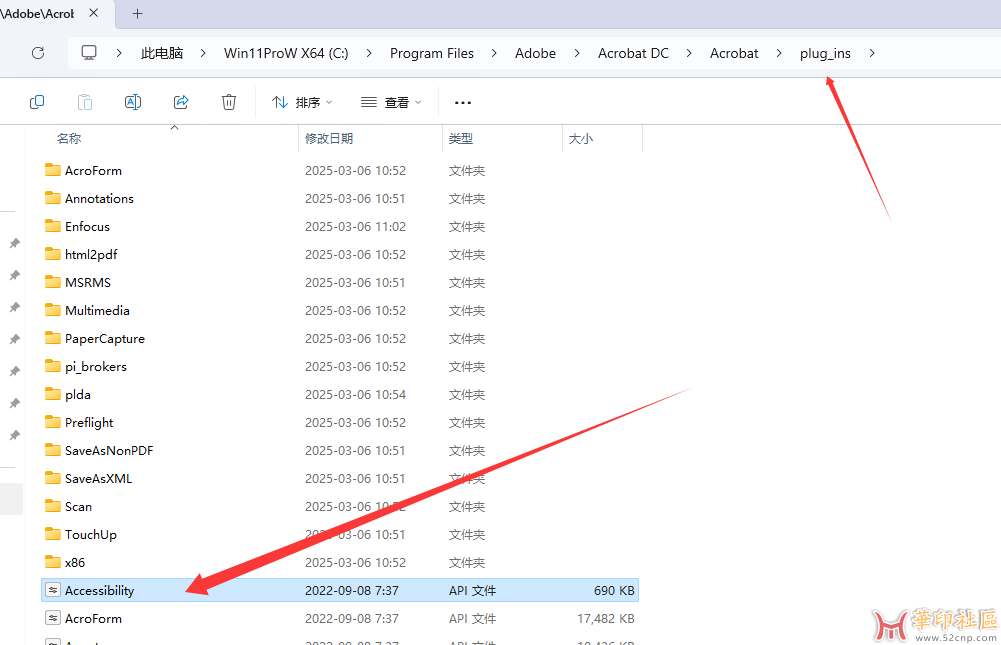This screenshot has height=645, width=1001.
Task: Open the three-dots more options menu
Action: pyautogui.click(x=463, y=102)
